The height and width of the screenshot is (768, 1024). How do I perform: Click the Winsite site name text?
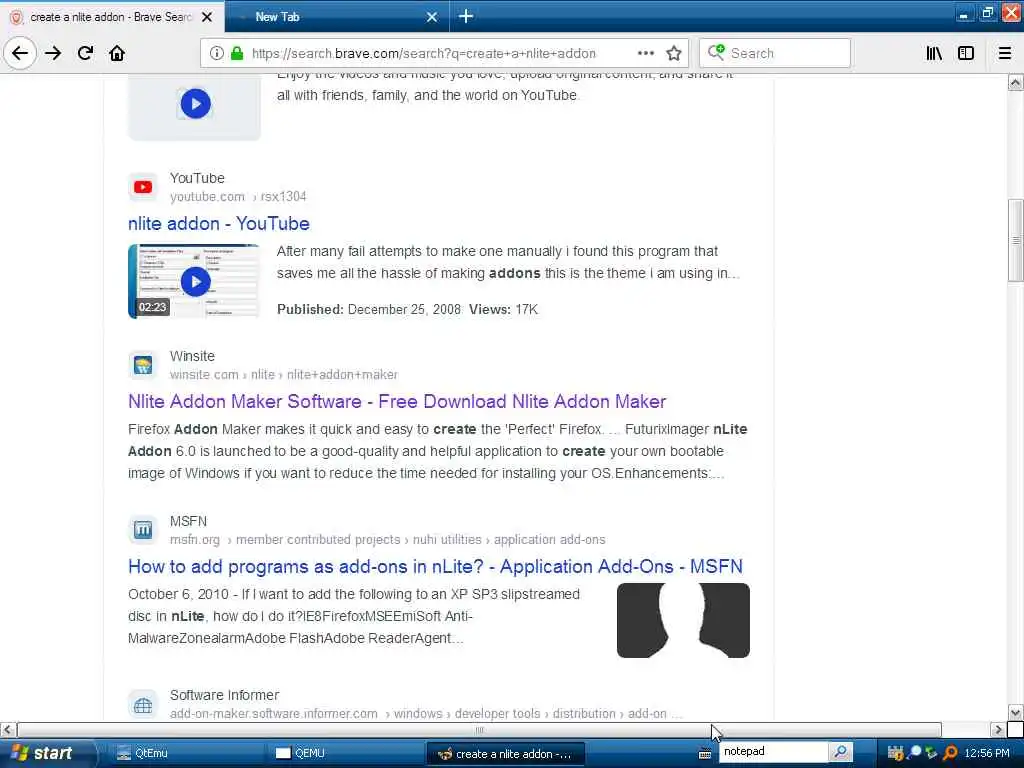(192, 356)
